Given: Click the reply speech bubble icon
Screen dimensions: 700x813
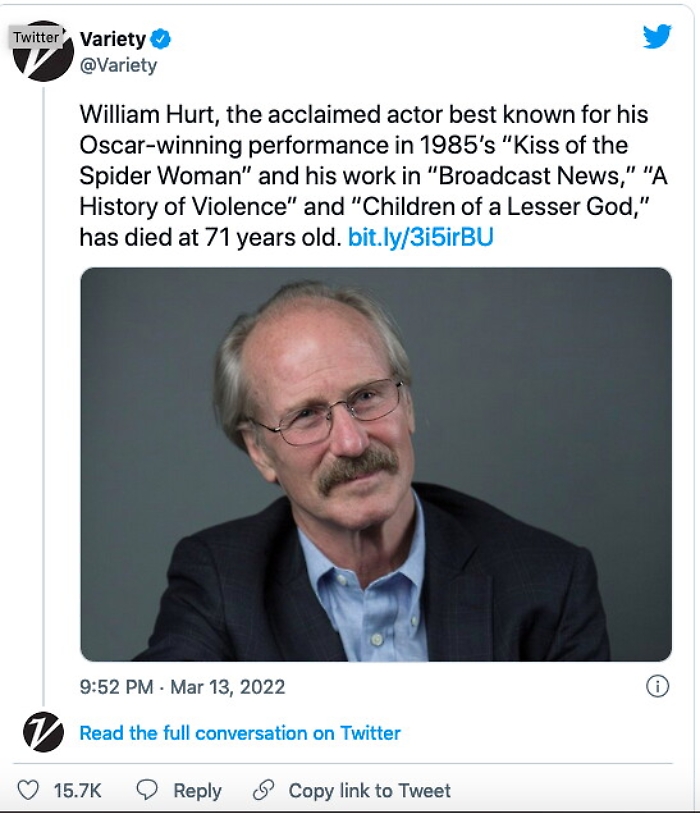Looking at the screenshot, I should point(147,790).
